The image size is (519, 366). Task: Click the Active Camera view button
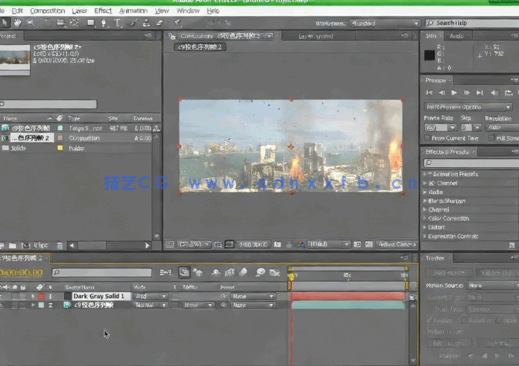click(397, 244)
